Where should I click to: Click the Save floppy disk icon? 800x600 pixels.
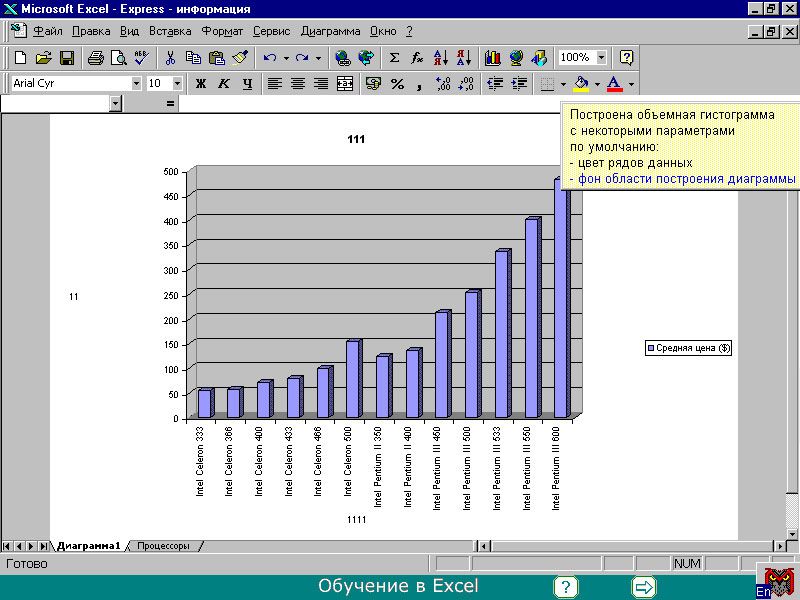pyautogui.click(x=67, y=58)
